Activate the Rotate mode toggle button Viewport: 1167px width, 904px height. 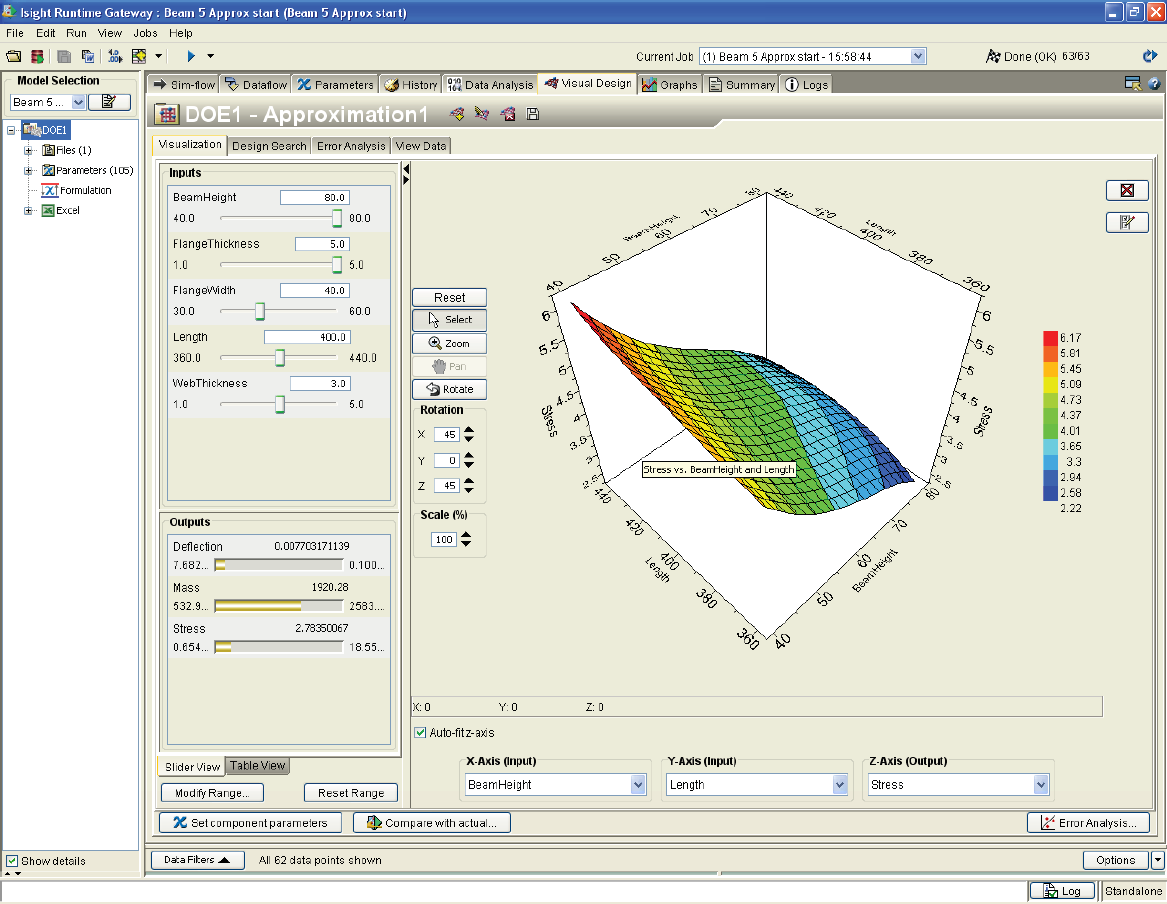[x=449, y=389]
